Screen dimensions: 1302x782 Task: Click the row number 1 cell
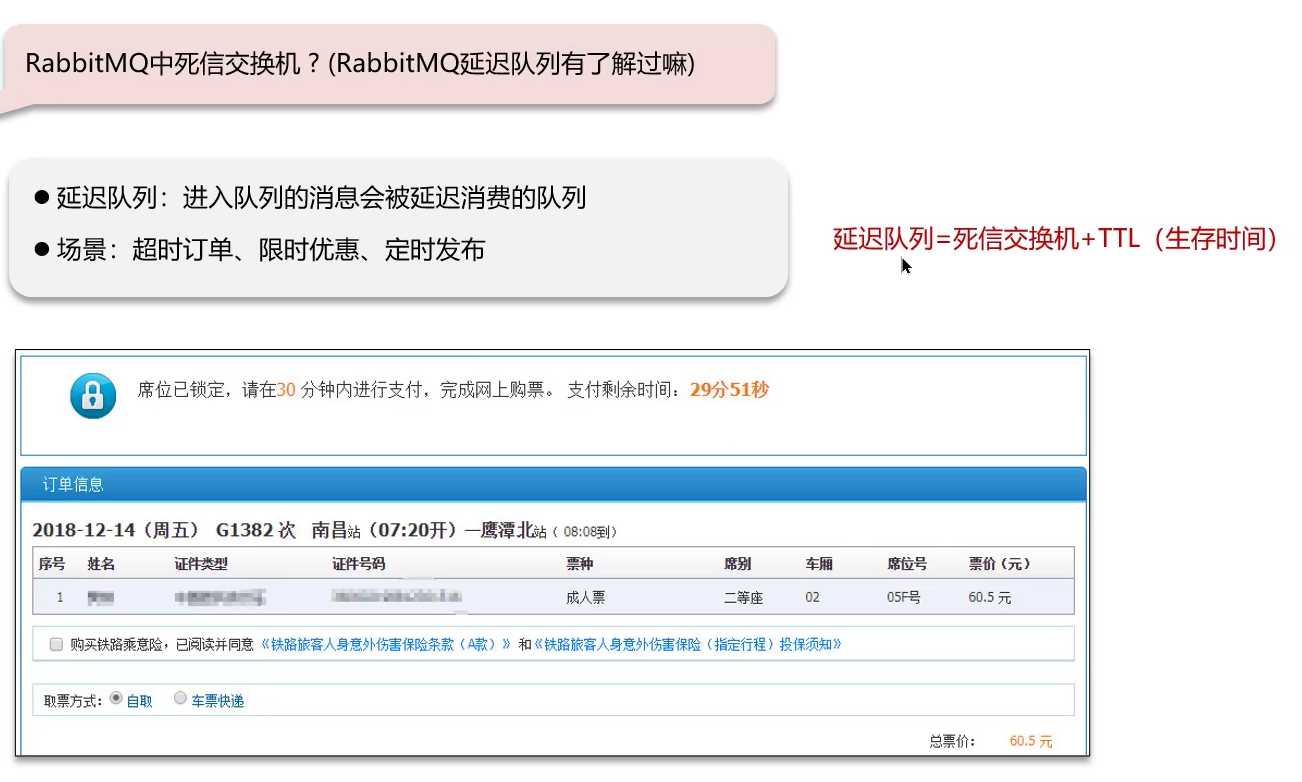[x=60, y=598]
